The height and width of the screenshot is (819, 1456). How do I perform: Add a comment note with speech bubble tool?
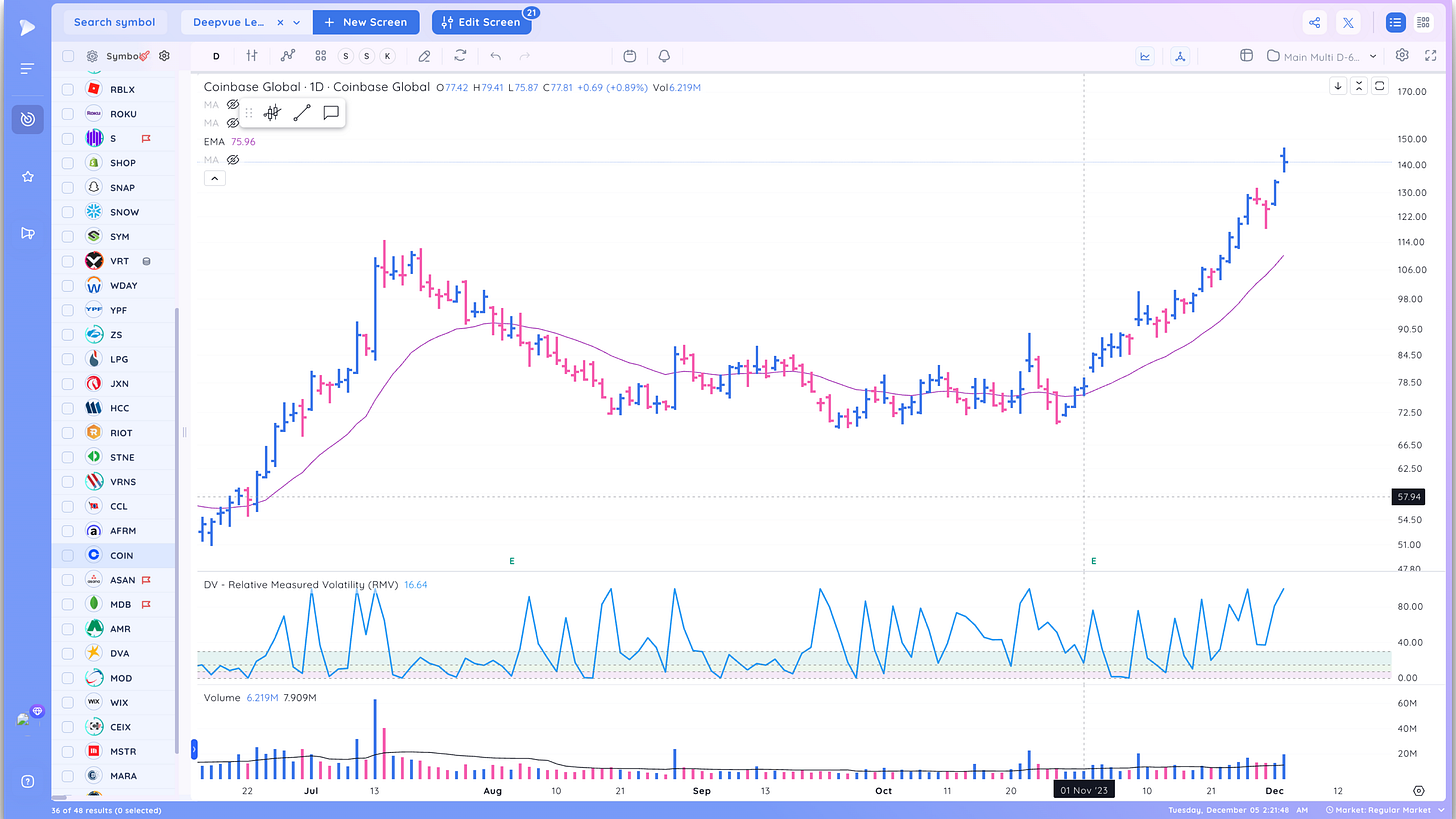(x=331, y=113)
